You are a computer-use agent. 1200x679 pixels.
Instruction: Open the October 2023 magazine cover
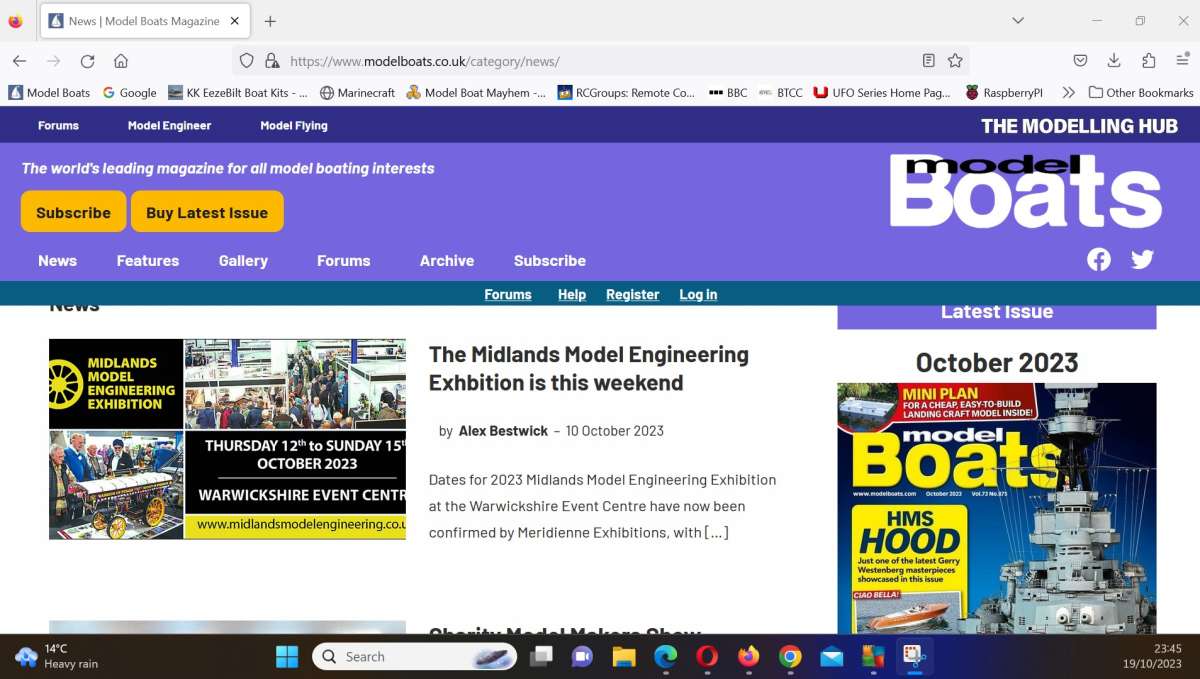(x=997, y=508)
